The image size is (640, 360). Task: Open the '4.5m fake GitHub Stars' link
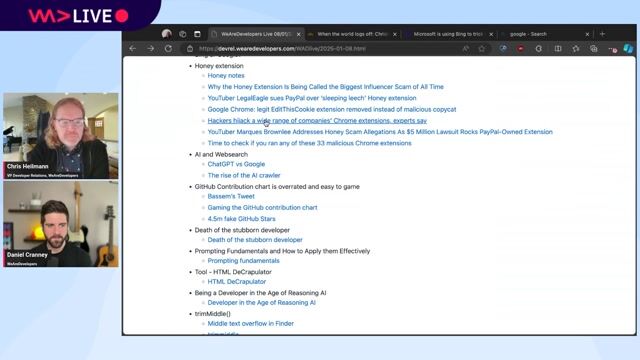(x=242, y=219)
